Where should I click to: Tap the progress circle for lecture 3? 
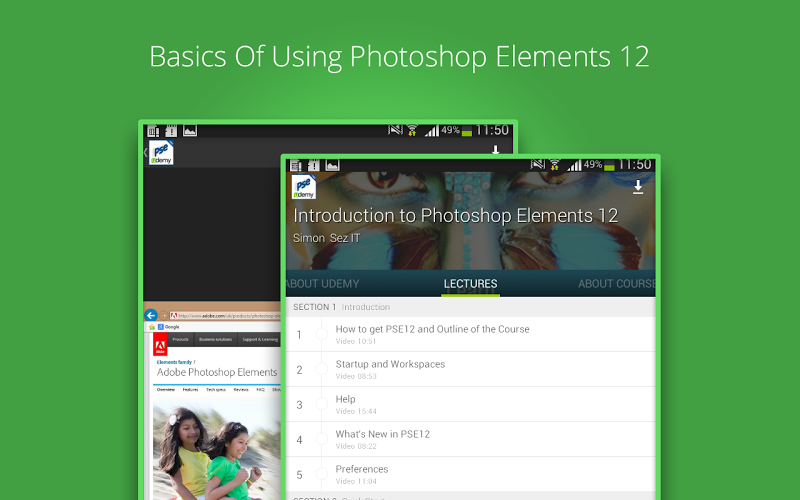click(322, 404)
